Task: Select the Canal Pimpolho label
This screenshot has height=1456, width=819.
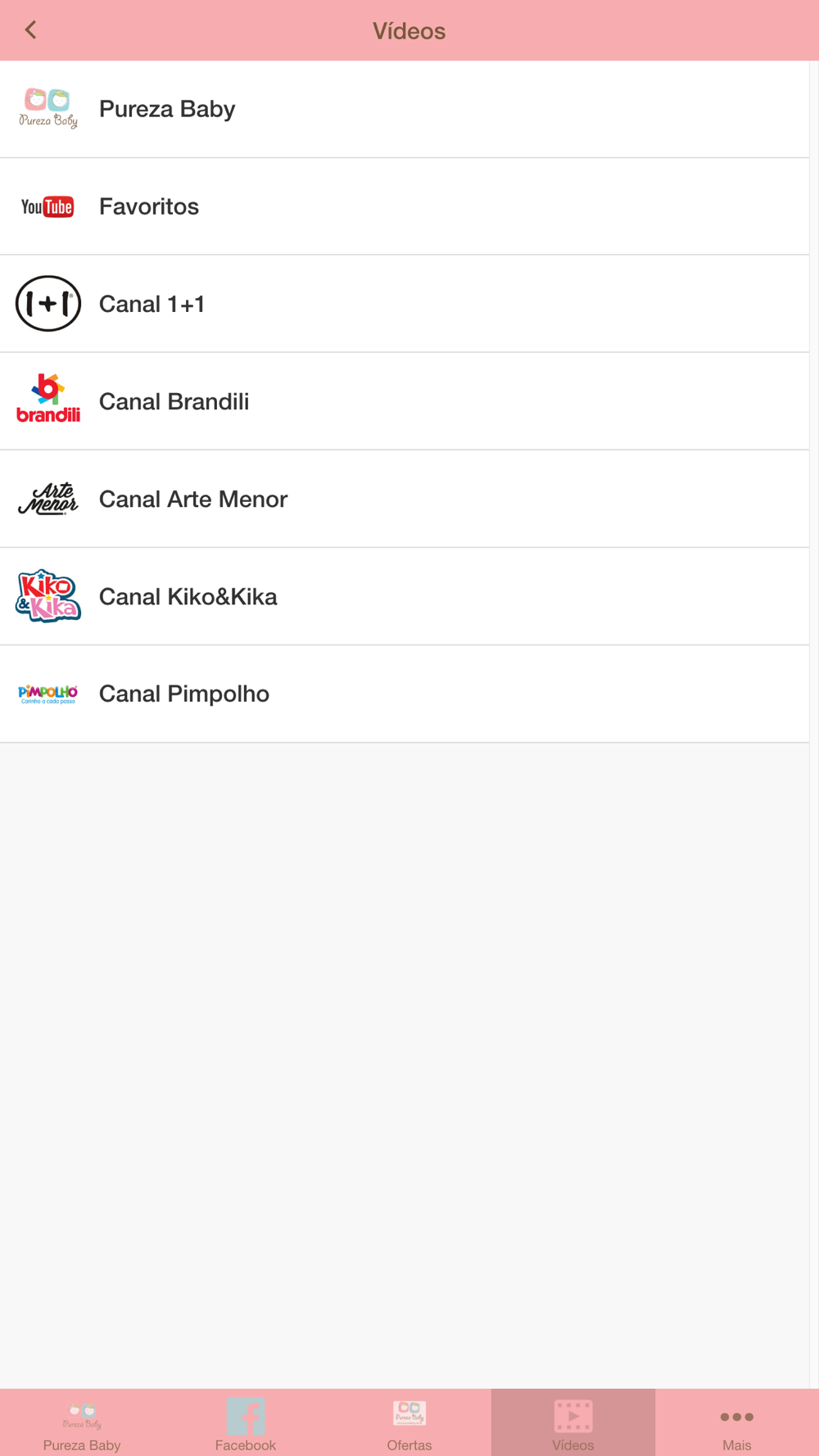Action: click(x=184, y=694)
